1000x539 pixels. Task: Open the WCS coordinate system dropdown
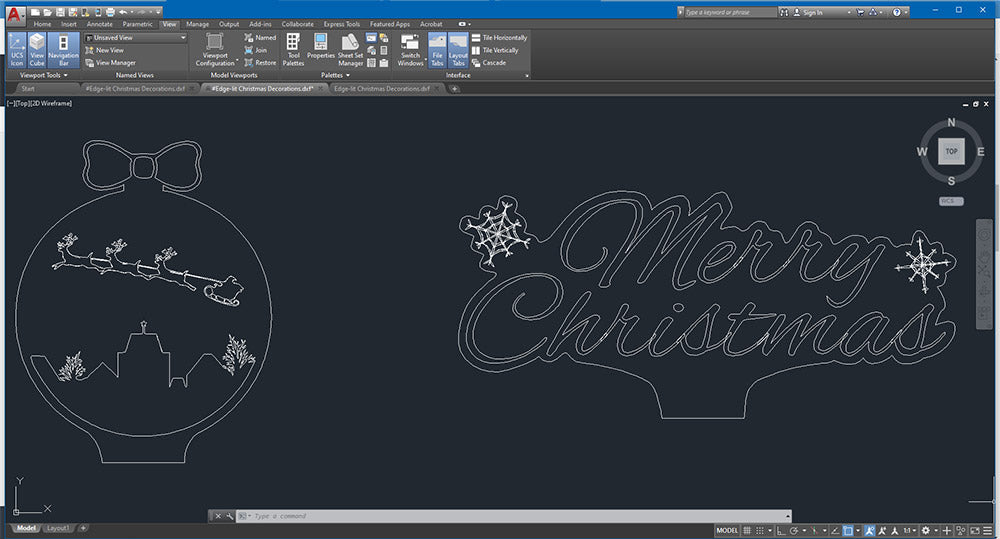(951, 201)
